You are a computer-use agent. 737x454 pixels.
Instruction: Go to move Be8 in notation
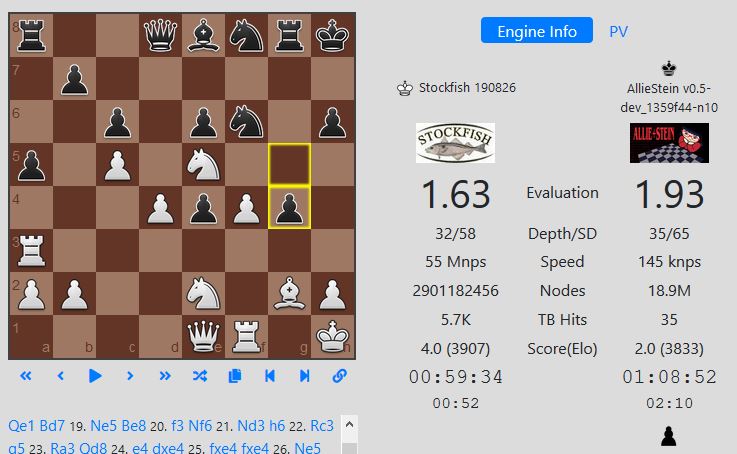134,426
